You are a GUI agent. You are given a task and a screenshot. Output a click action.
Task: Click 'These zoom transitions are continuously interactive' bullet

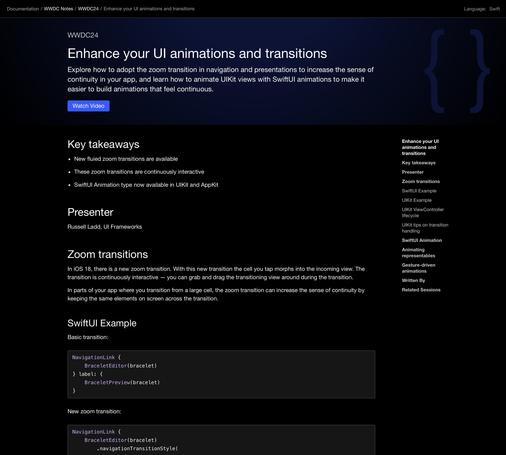click(139, 172)
